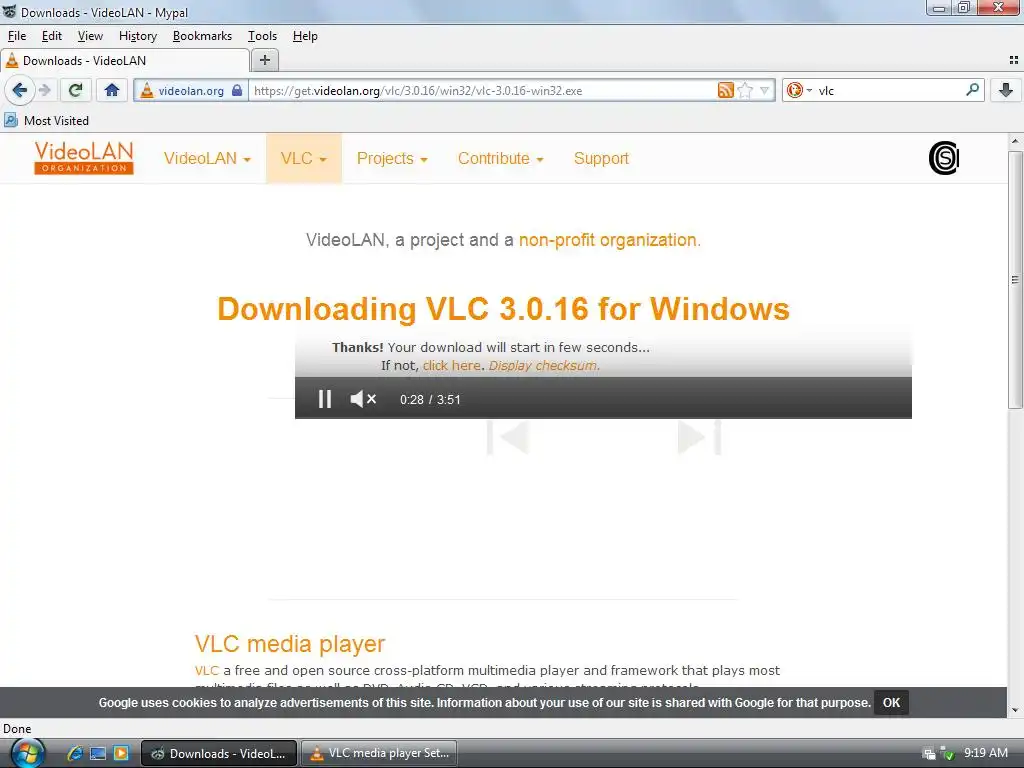Open the View menu
Image resolution: width=1024 pixels, height=768 pixels.
click(x=90, y=36)
